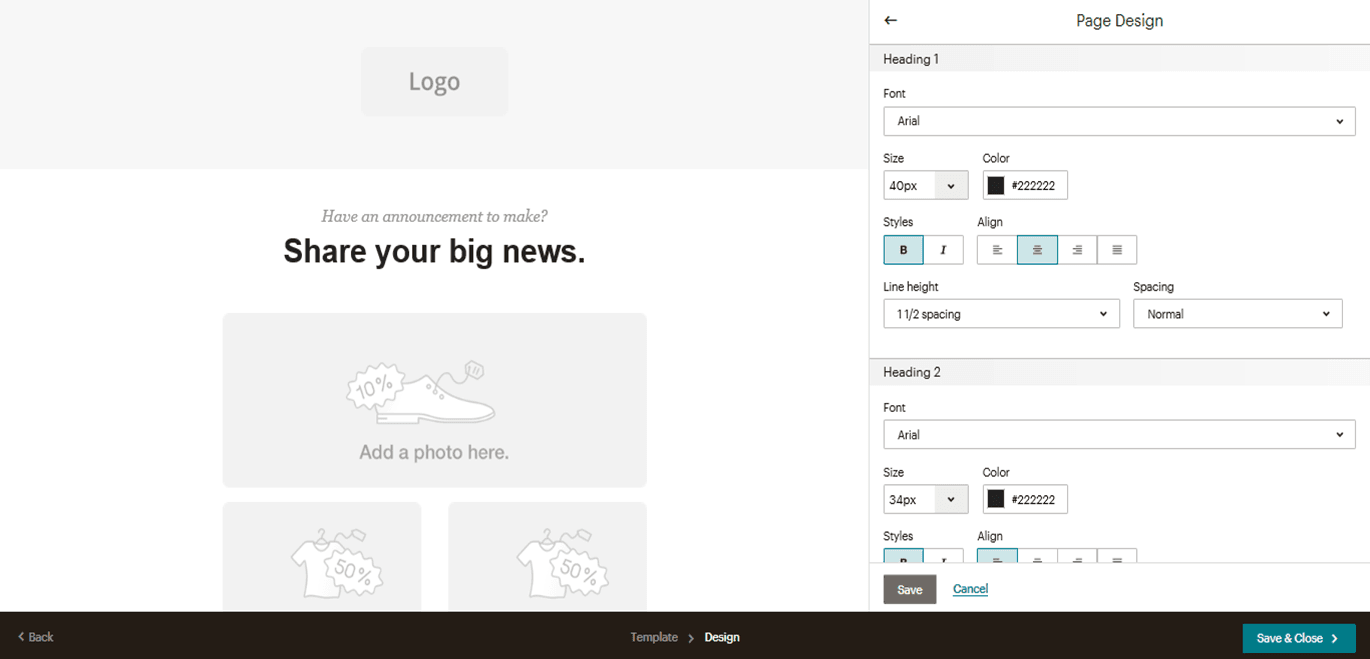Open Line height dropdown showing 1 1/2 spacing
The image size is (1370, 659).
1001,314
